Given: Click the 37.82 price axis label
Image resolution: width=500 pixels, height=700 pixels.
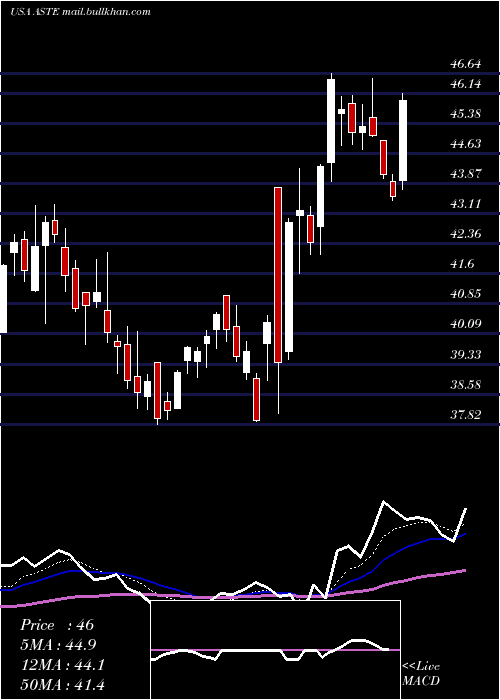Looking at the screenshot, I should coord(466,415).
